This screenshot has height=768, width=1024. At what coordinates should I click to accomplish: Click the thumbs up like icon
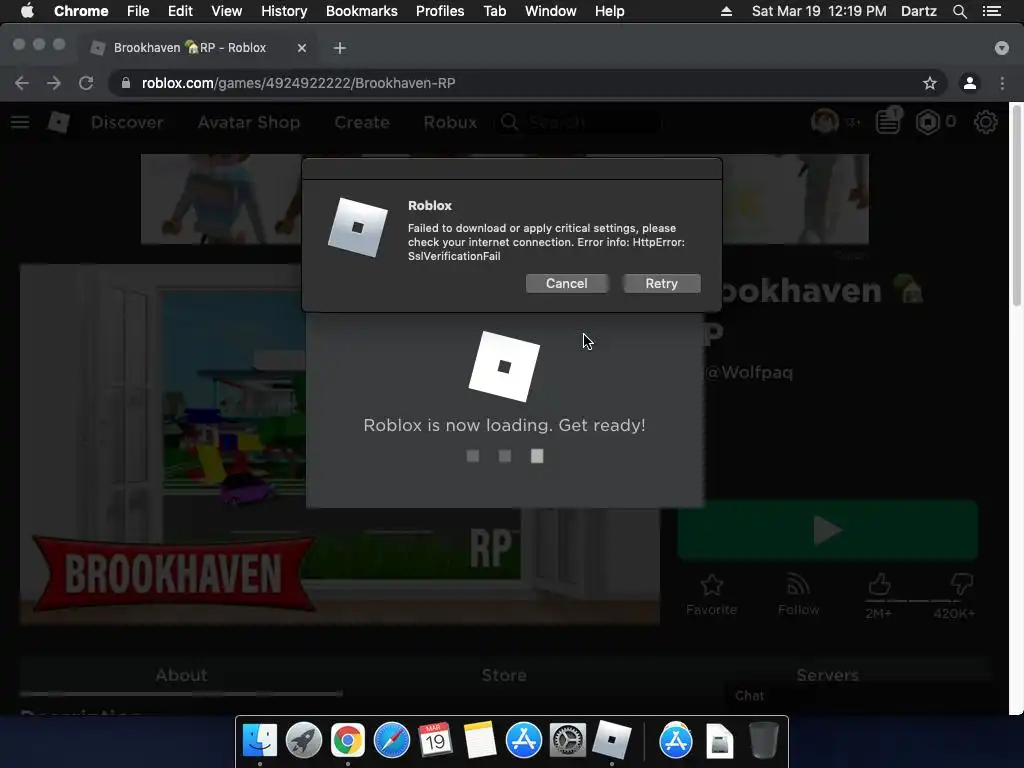879,584
